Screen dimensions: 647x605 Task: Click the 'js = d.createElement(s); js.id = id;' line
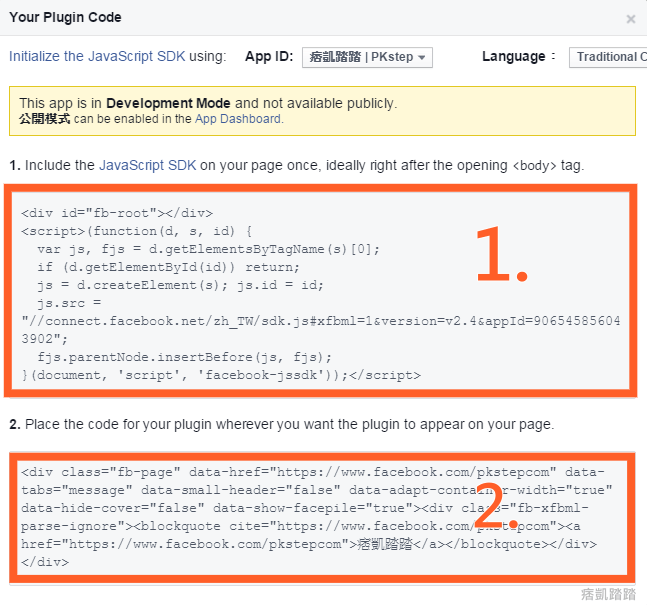(x=180, y=285)
